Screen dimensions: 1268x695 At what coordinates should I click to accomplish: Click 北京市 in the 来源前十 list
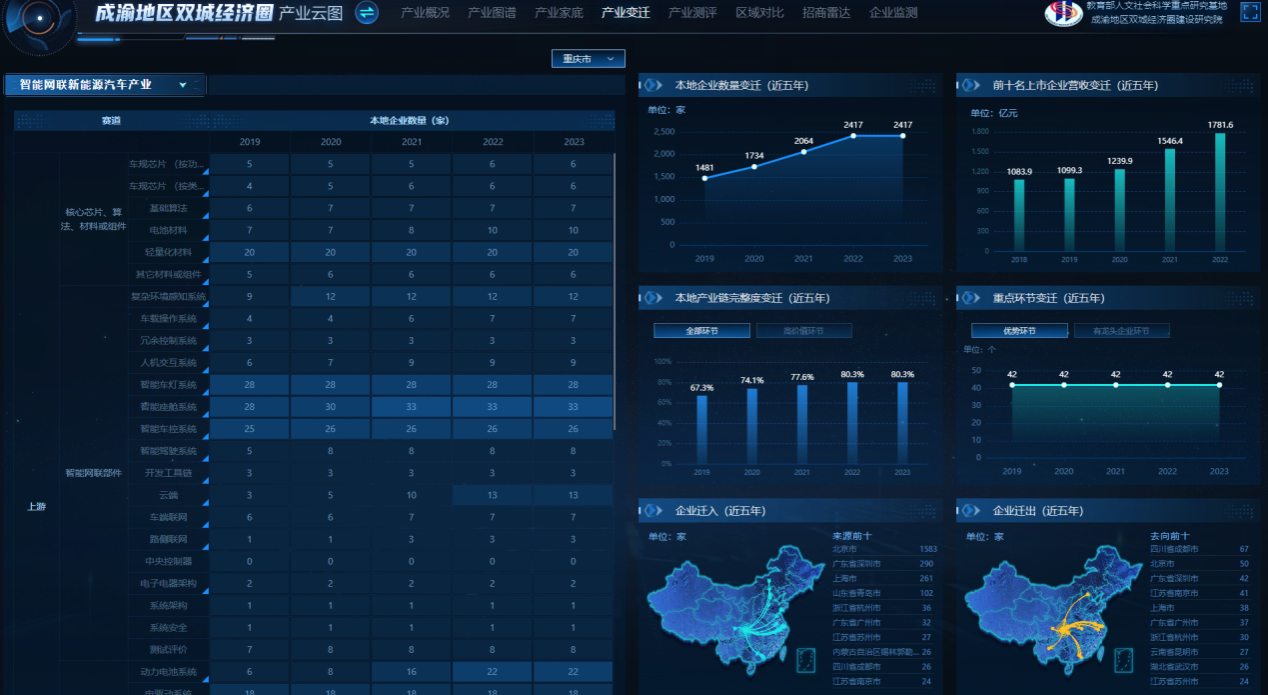[x=846, y=549]
